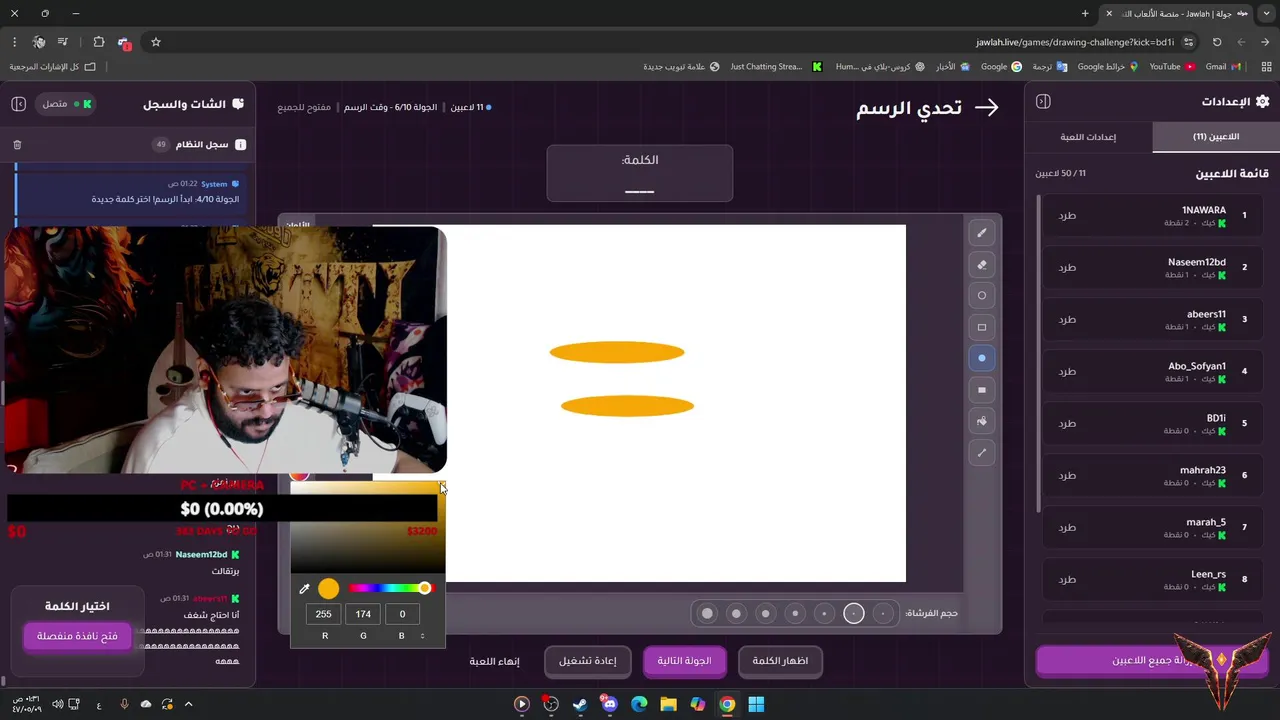Click the eyedropper in the color picker
This screenshot has height=720, width=1280.
(x=305, y=589)
